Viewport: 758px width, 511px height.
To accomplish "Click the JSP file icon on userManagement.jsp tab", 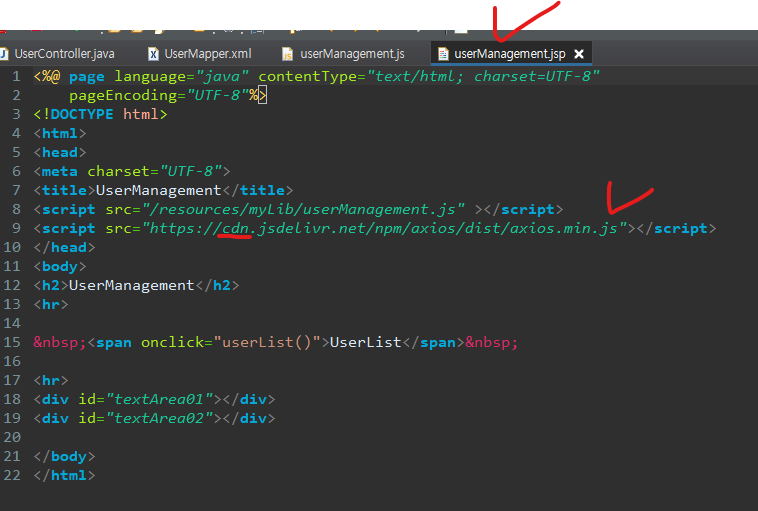I will coord(443,54).
